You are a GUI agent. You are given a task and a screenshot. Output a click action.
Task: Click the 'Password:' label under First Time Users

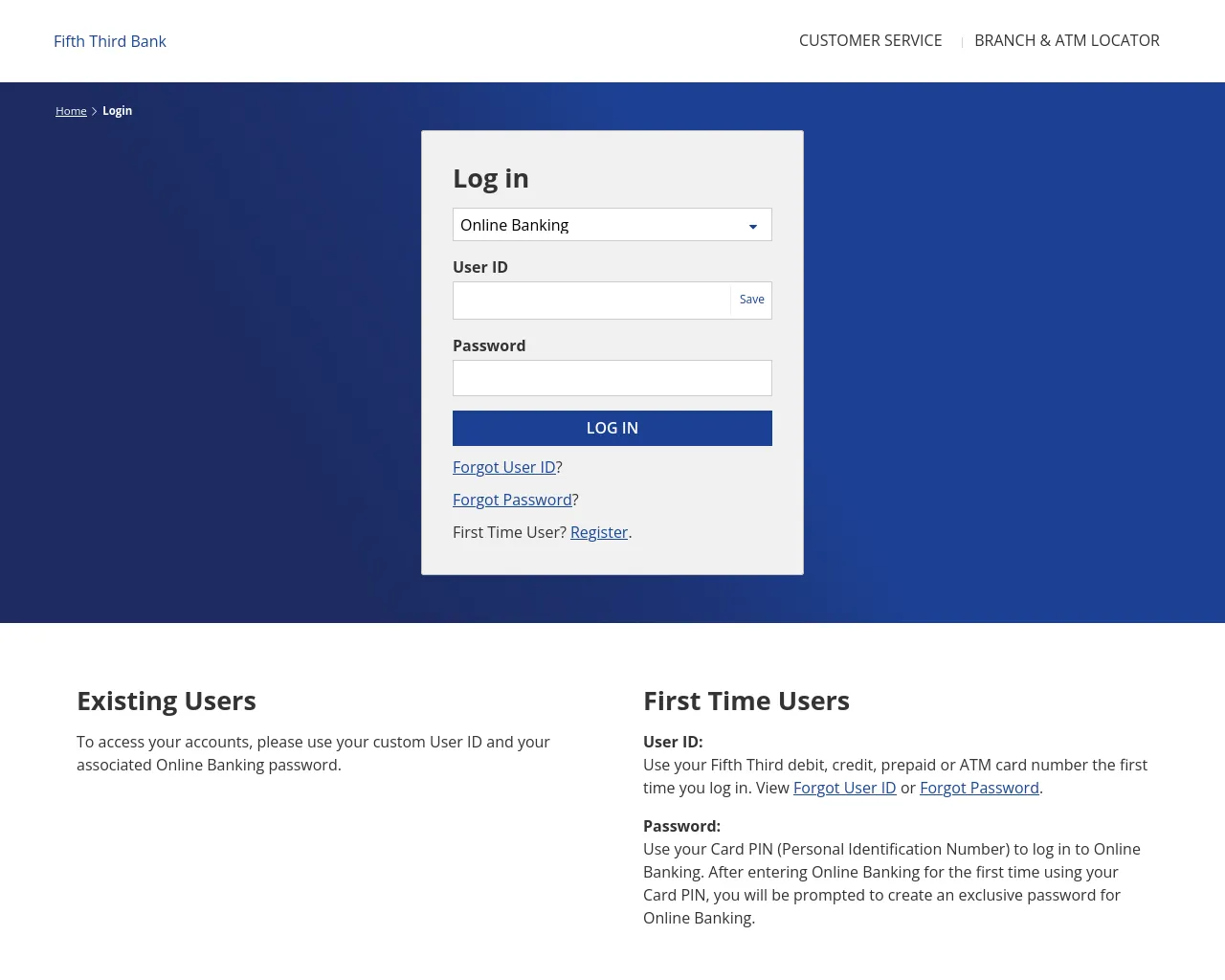[681, 826]
